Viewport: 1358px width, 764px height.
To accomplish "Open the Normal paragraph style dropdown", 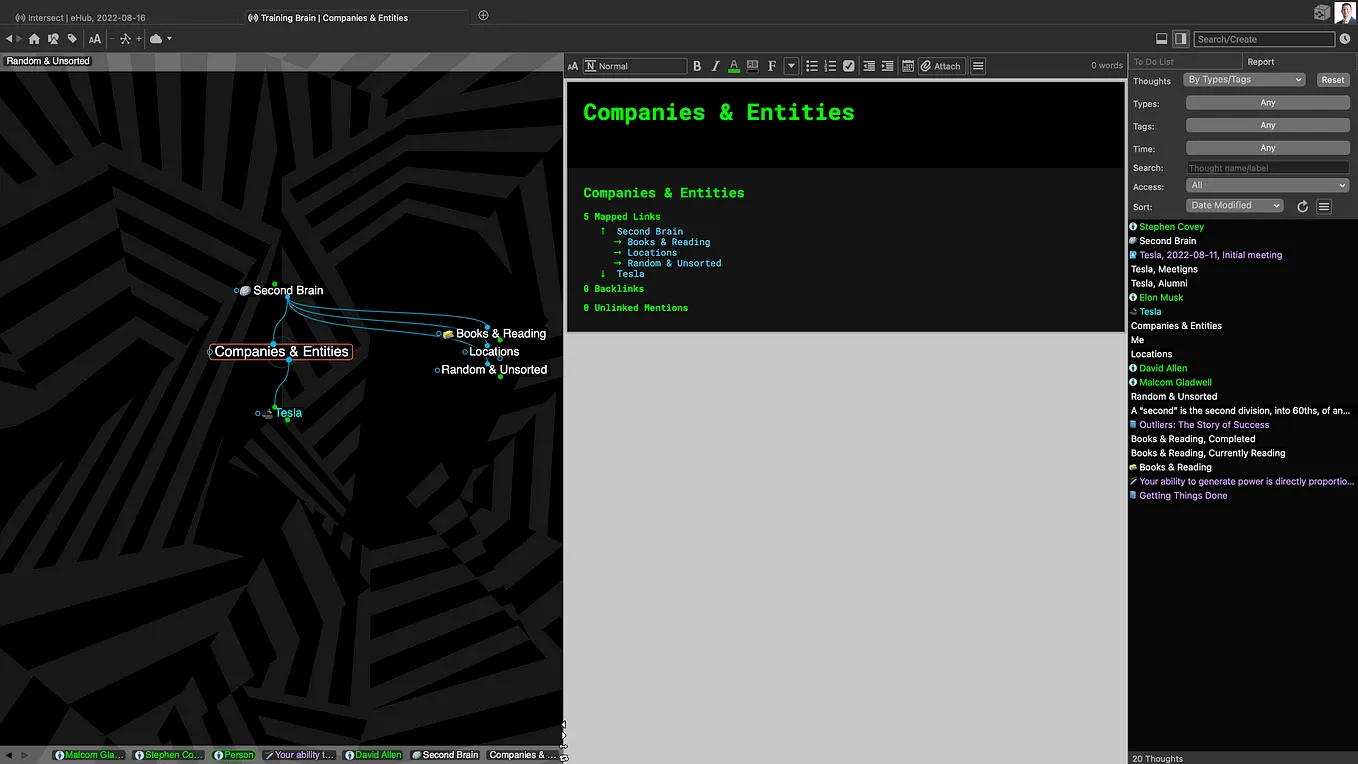I will (635, 66).
